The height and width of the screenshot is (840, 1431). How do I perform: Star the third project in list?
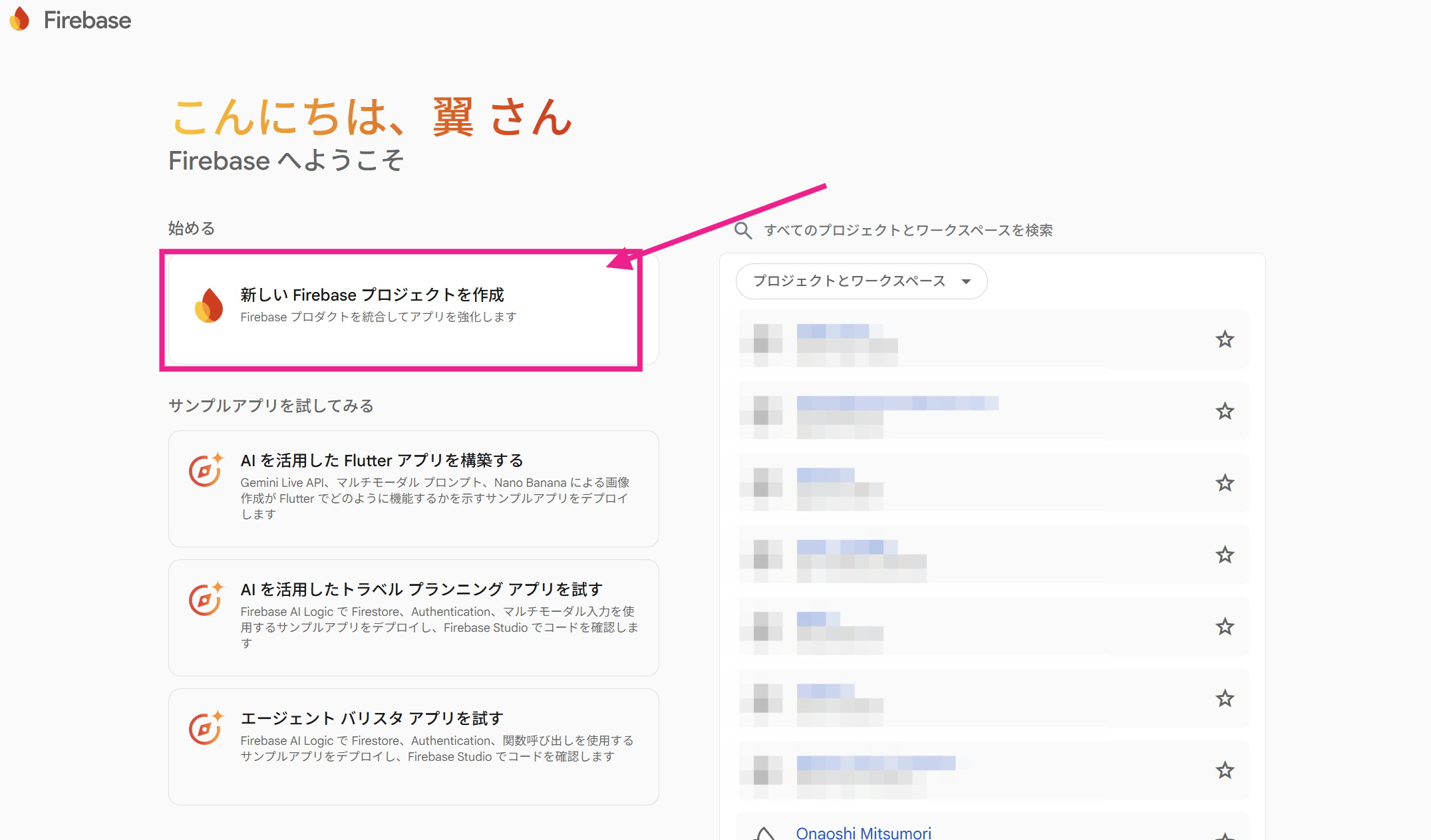pyautogui.click(x=1225, y=483)
